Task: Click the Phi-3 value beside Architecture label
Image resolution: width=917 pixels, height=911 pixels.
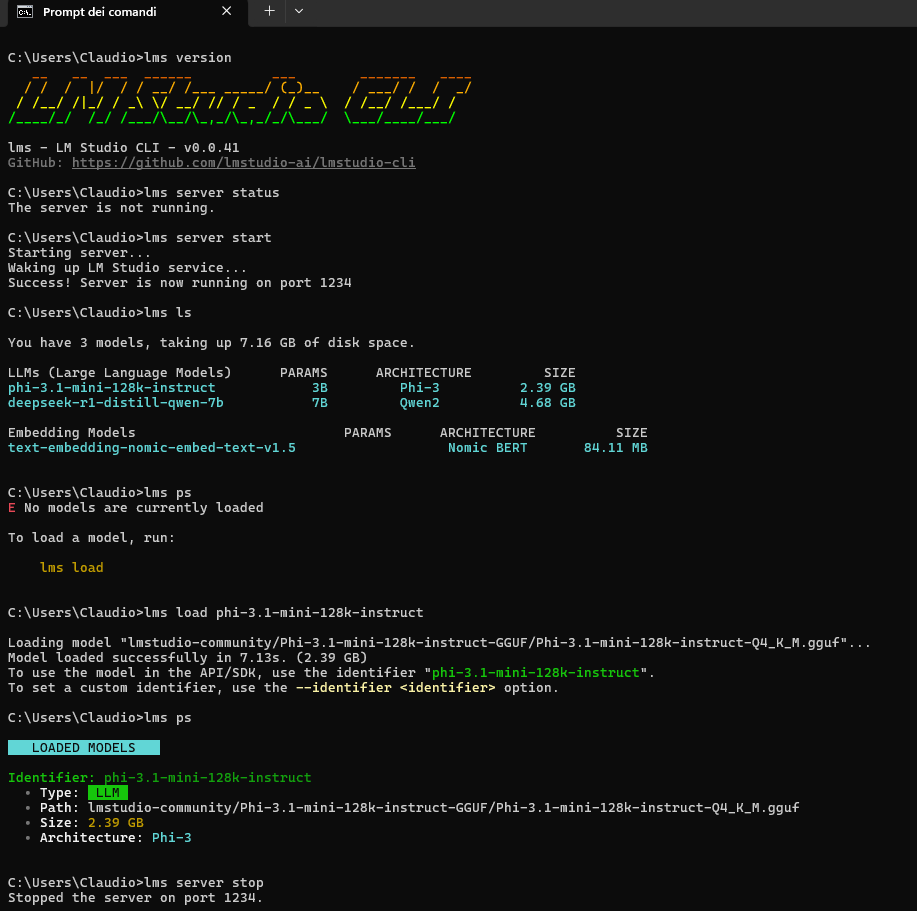Action: (x=171, y=837)
